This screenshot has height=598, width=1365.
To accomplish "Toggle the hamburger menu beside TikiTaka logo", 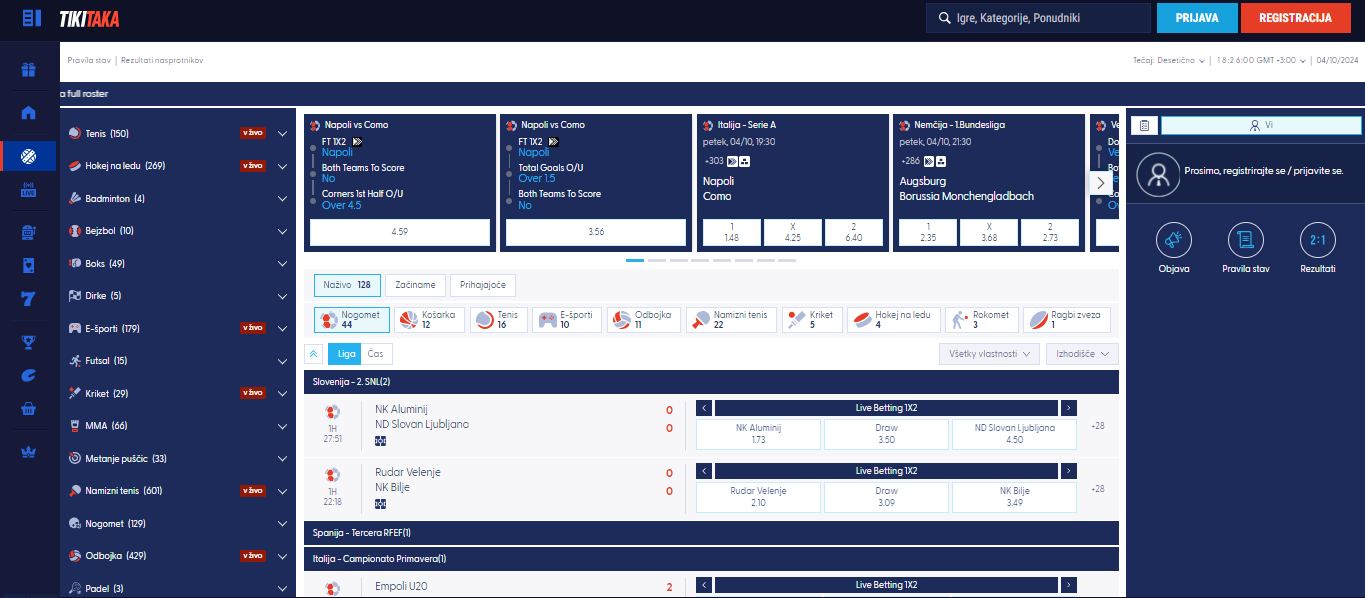I will (31, 18).
